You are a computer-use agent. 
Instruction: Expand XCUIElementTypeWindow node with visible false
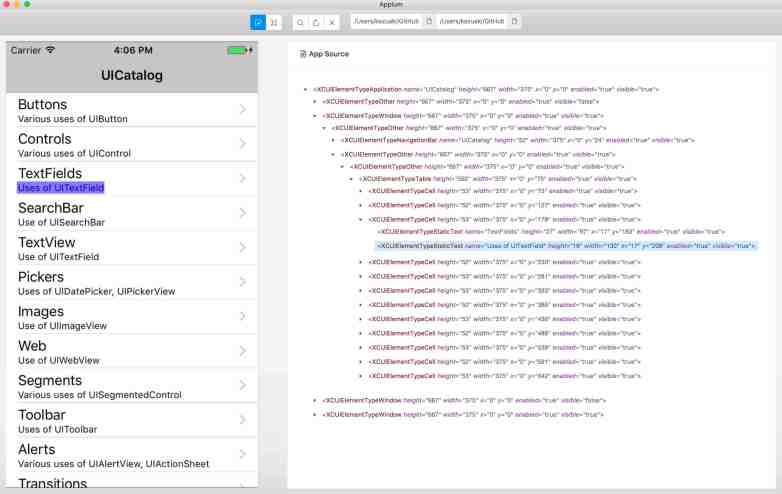pyautogui.click(x=315, y=400)
